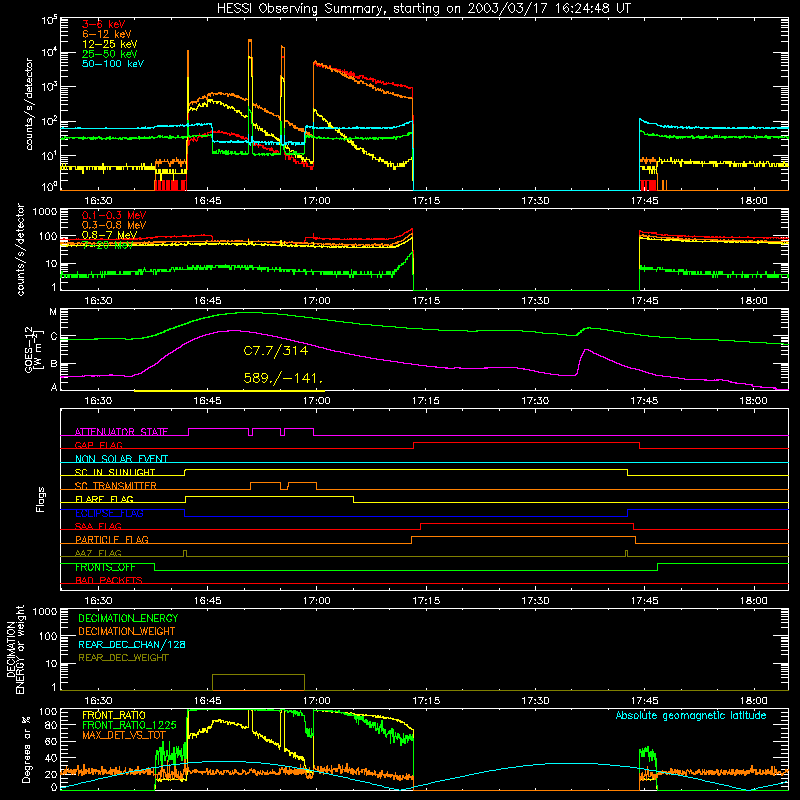The image size is (800, 800).
Task: Select the 3-6 keV legend label
Action: tap(104, 24)
